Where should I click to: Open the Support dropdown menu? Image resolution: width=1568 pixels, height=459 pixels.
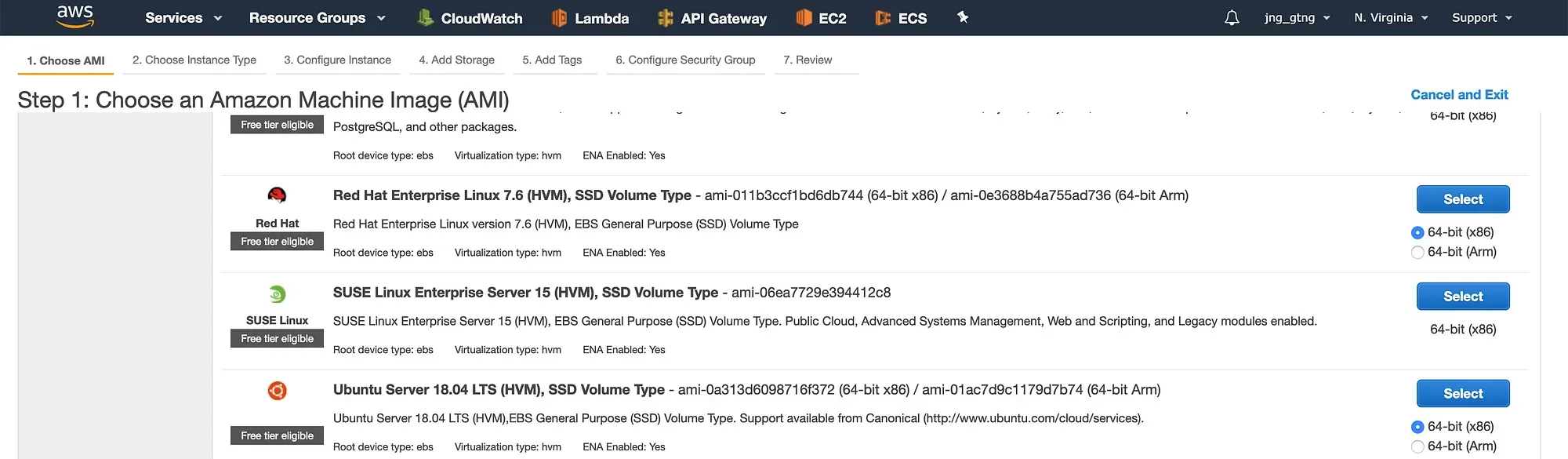(1482, 17)
